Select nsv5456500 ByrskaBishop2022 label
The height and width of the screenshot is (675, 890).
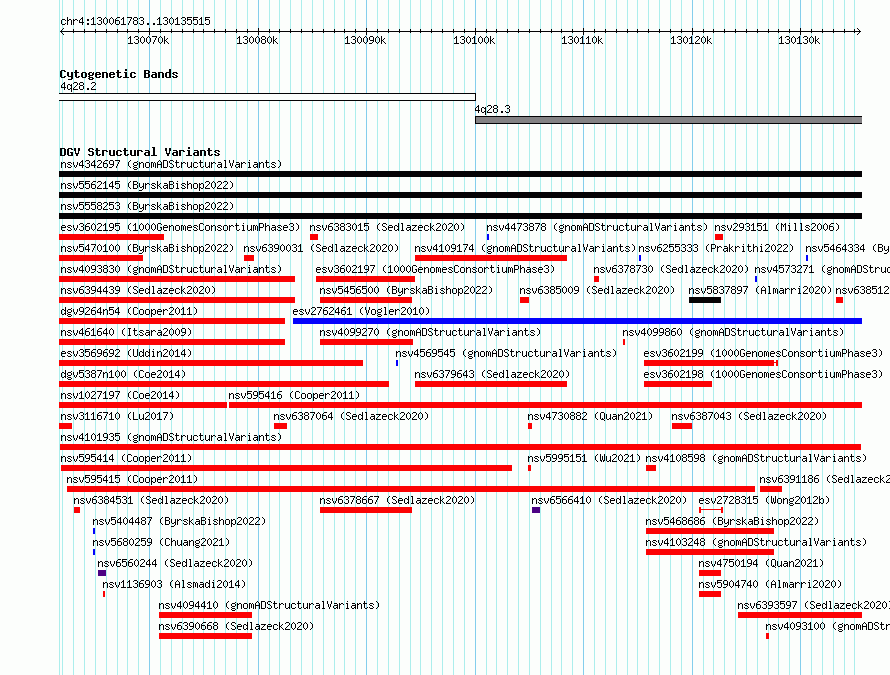406,291
